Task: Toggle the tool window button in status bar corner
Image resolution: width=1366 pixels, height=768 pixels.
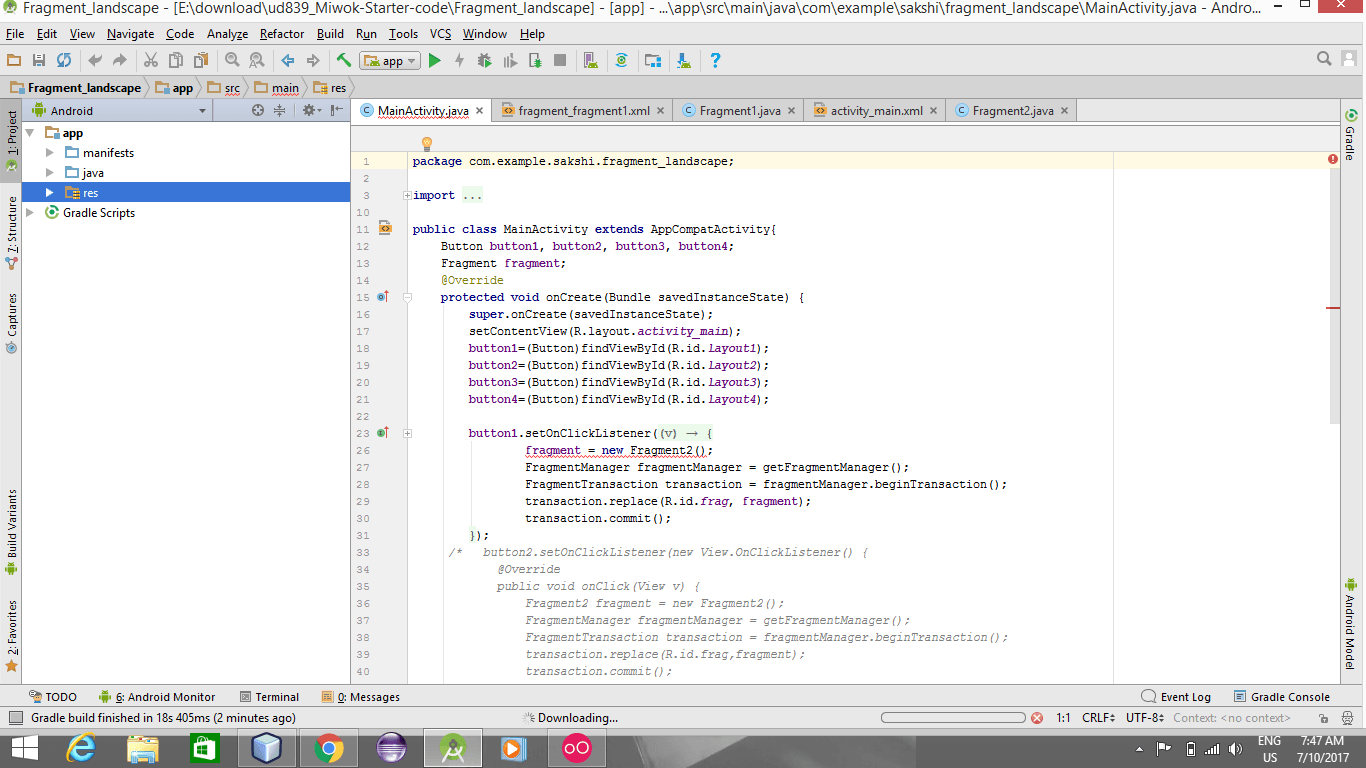Action: (15, 718)
